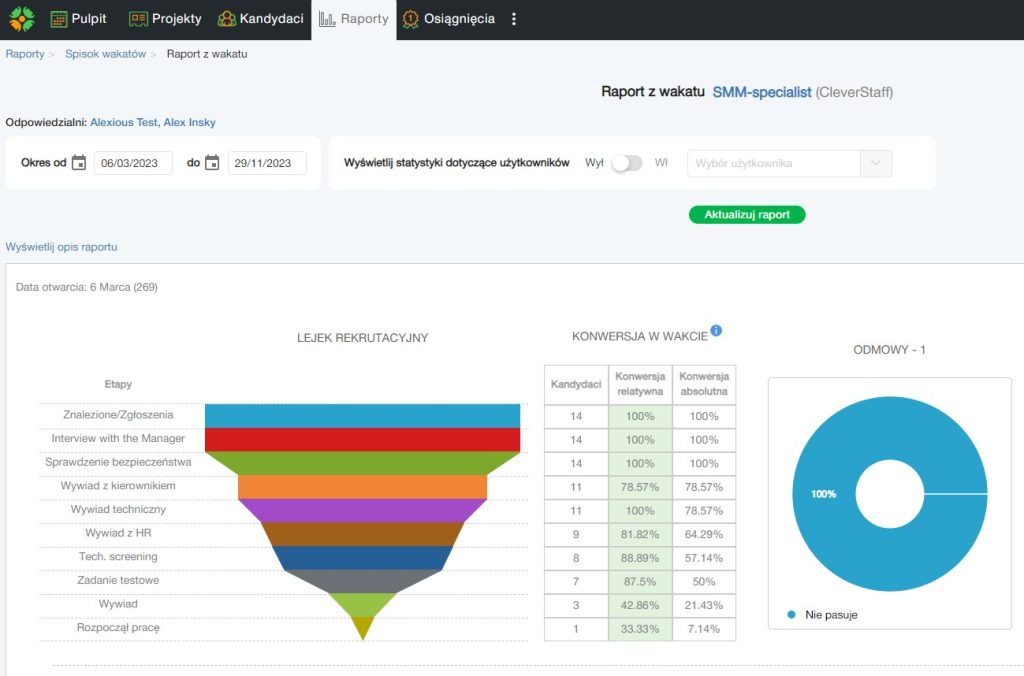Click the Aktualizuj raport button
Viewport: 1024px width, 676px height.
point(746,215)
